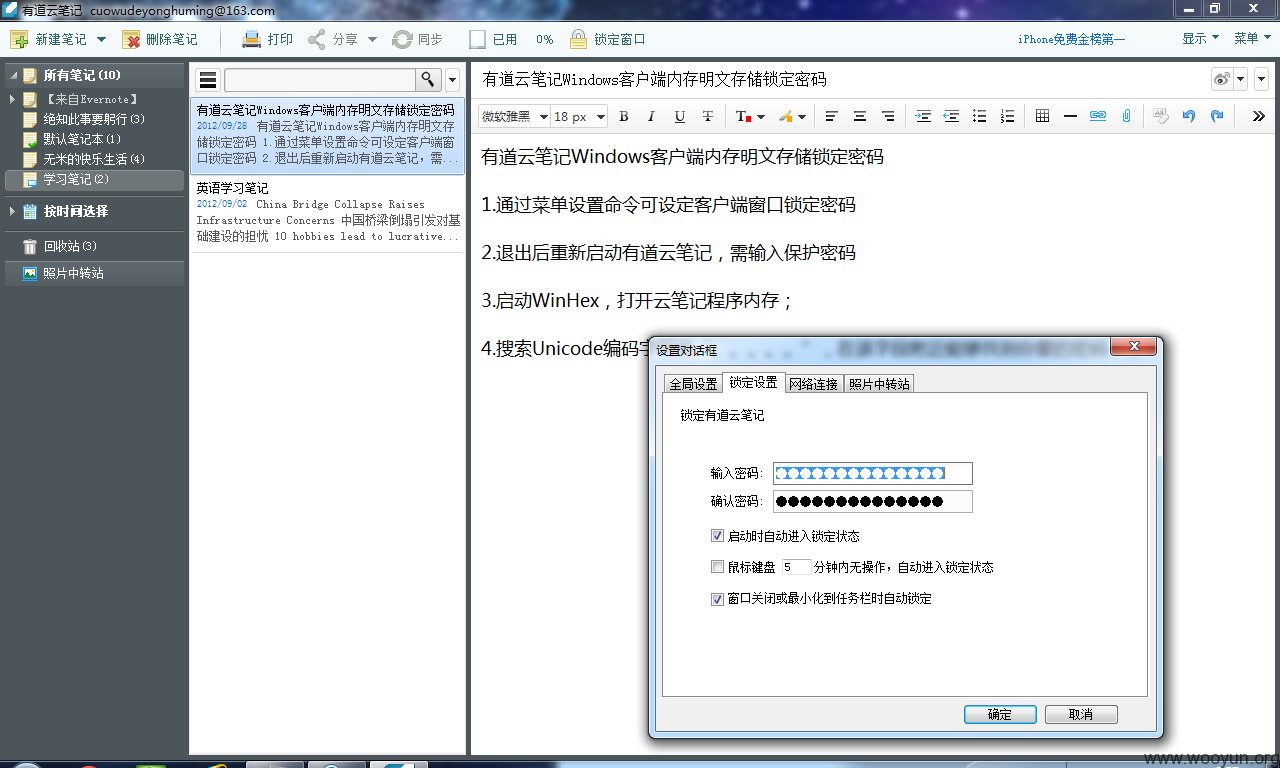Open the 菜单 menu

(1252, 39)
